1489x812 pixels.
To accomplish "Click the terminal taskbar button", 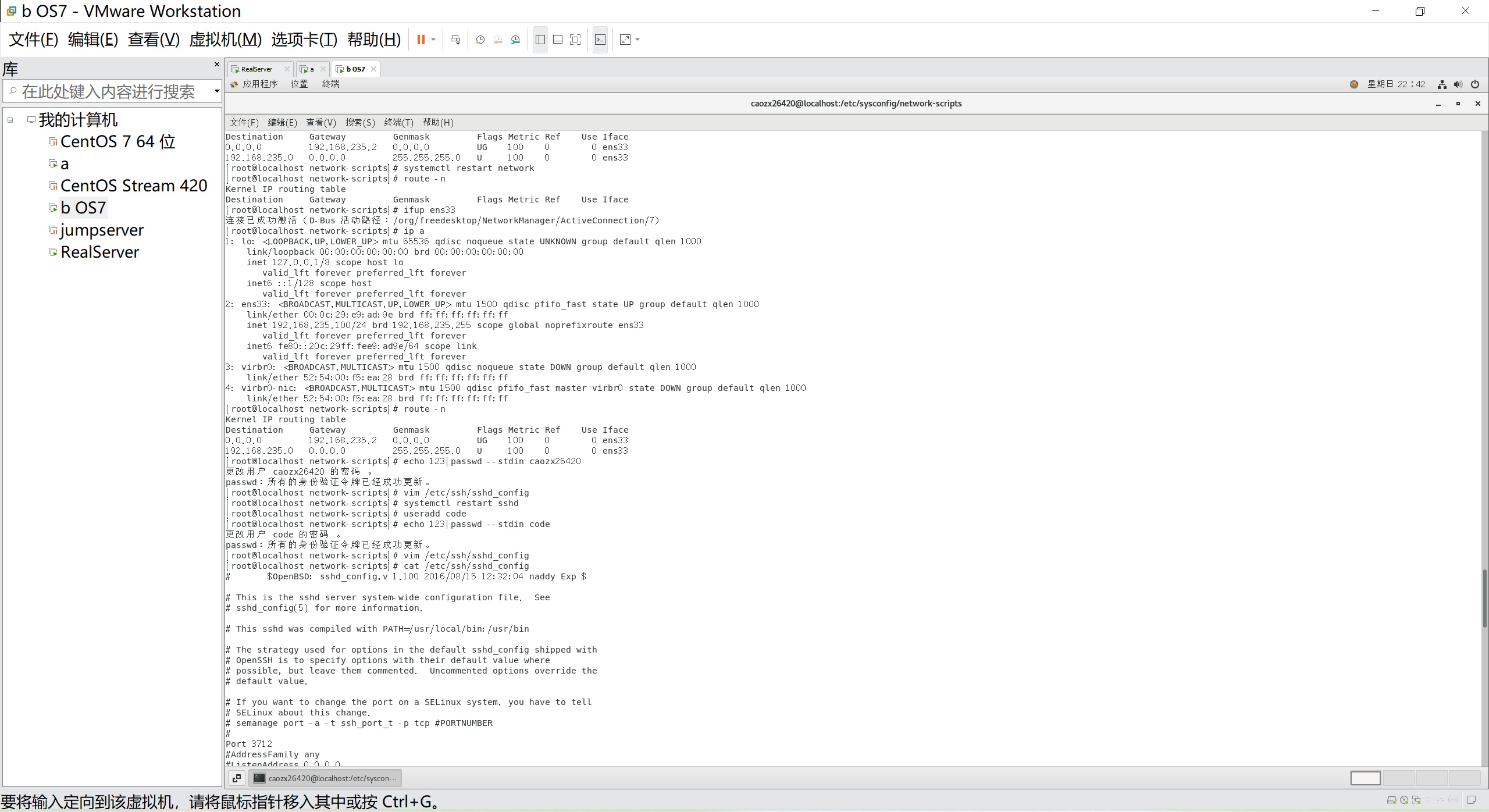I will [x=326, y=778].
